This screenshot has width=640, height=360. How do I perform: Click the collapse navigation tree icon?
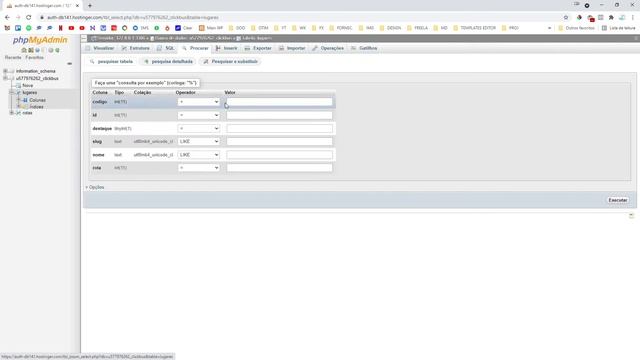point(69,64)
